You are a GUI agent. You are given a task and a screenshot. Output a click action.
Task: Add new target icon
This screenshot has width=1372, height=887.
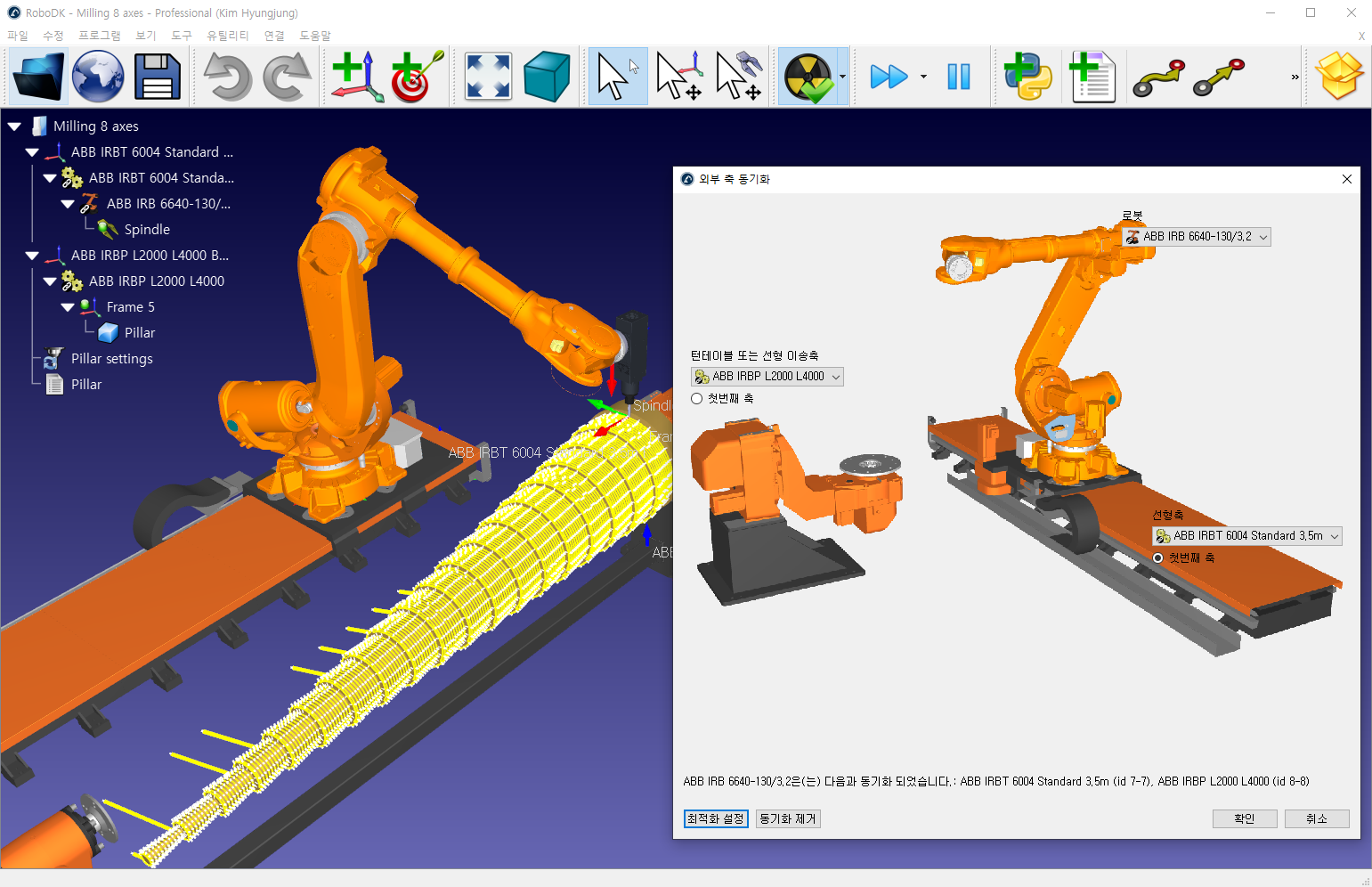[x=416, y=77]
